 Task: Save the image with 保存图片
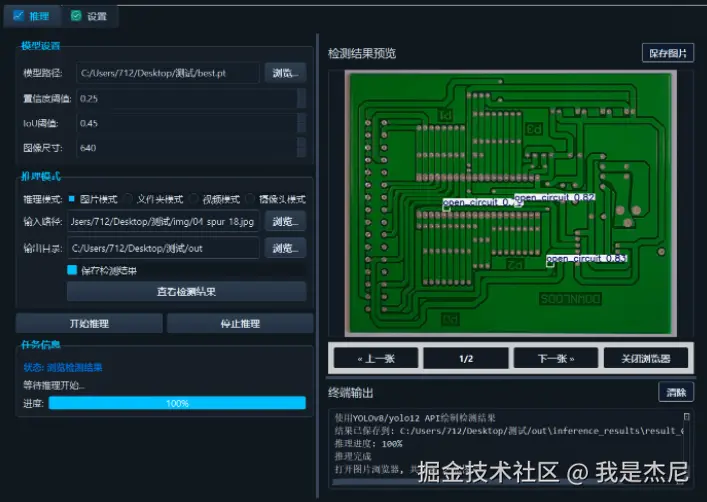pyautogui.click(x=668, y=53)
